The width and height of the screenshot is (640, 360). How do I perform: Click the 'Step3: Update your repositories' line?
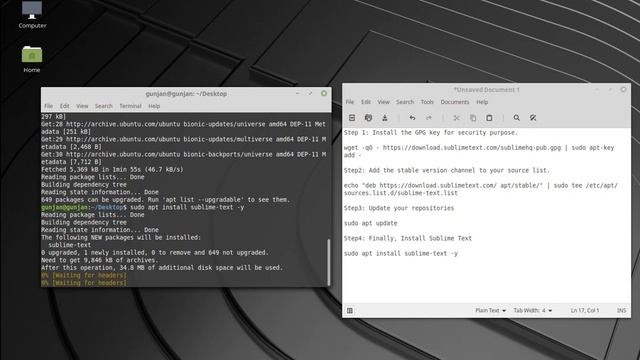click(399, 208)
